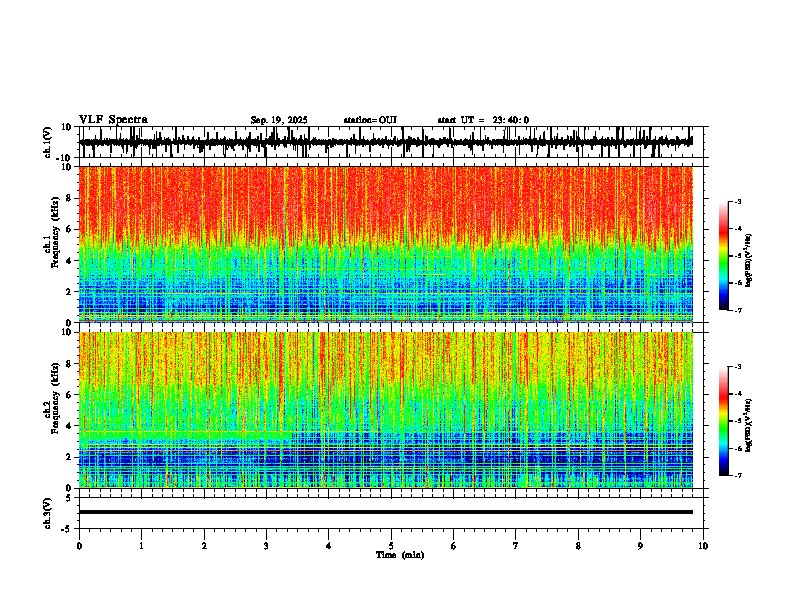Click the ch.2 spectrogram plot area

(x=386, y=410)
